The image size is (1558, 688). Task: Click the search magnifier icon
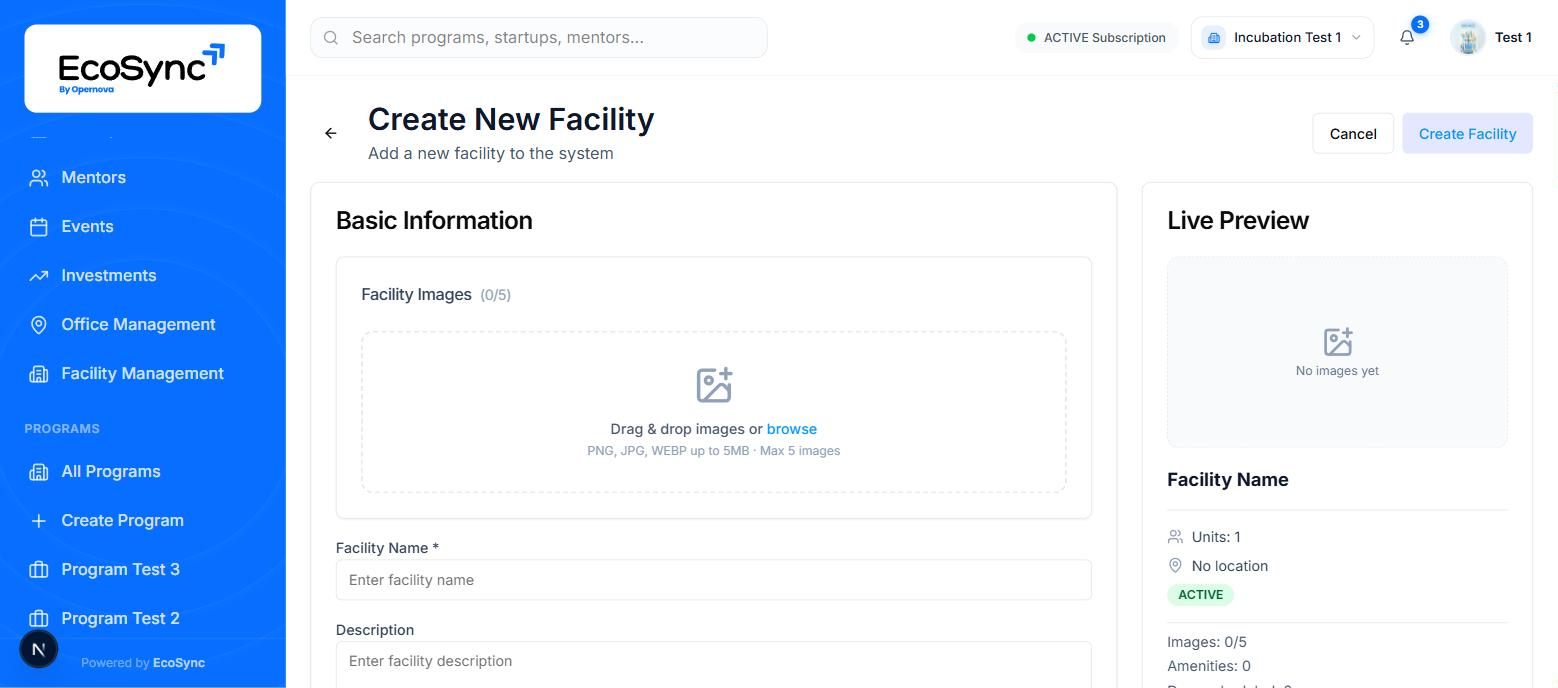(x=331, y=38)
